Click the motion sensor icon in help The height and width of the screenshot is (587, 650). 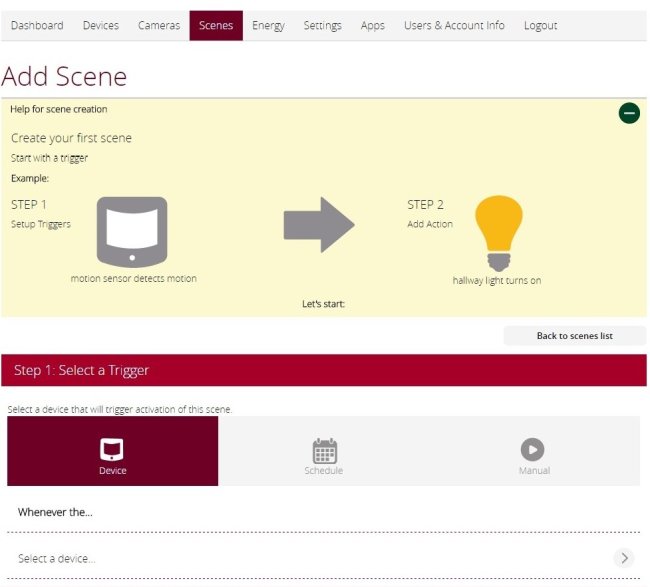coord(132,230)
